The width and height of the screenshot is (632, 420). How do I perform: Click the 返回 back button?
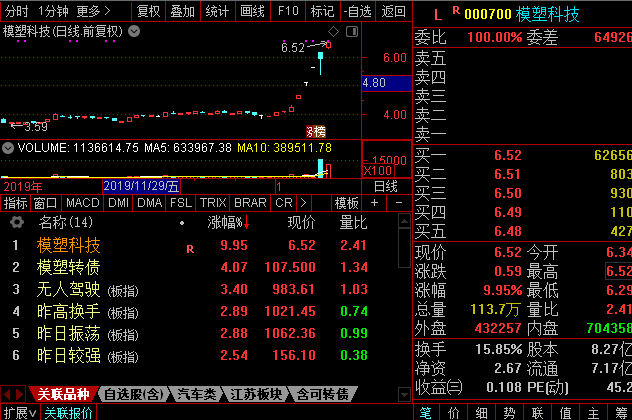click(393, 11)
